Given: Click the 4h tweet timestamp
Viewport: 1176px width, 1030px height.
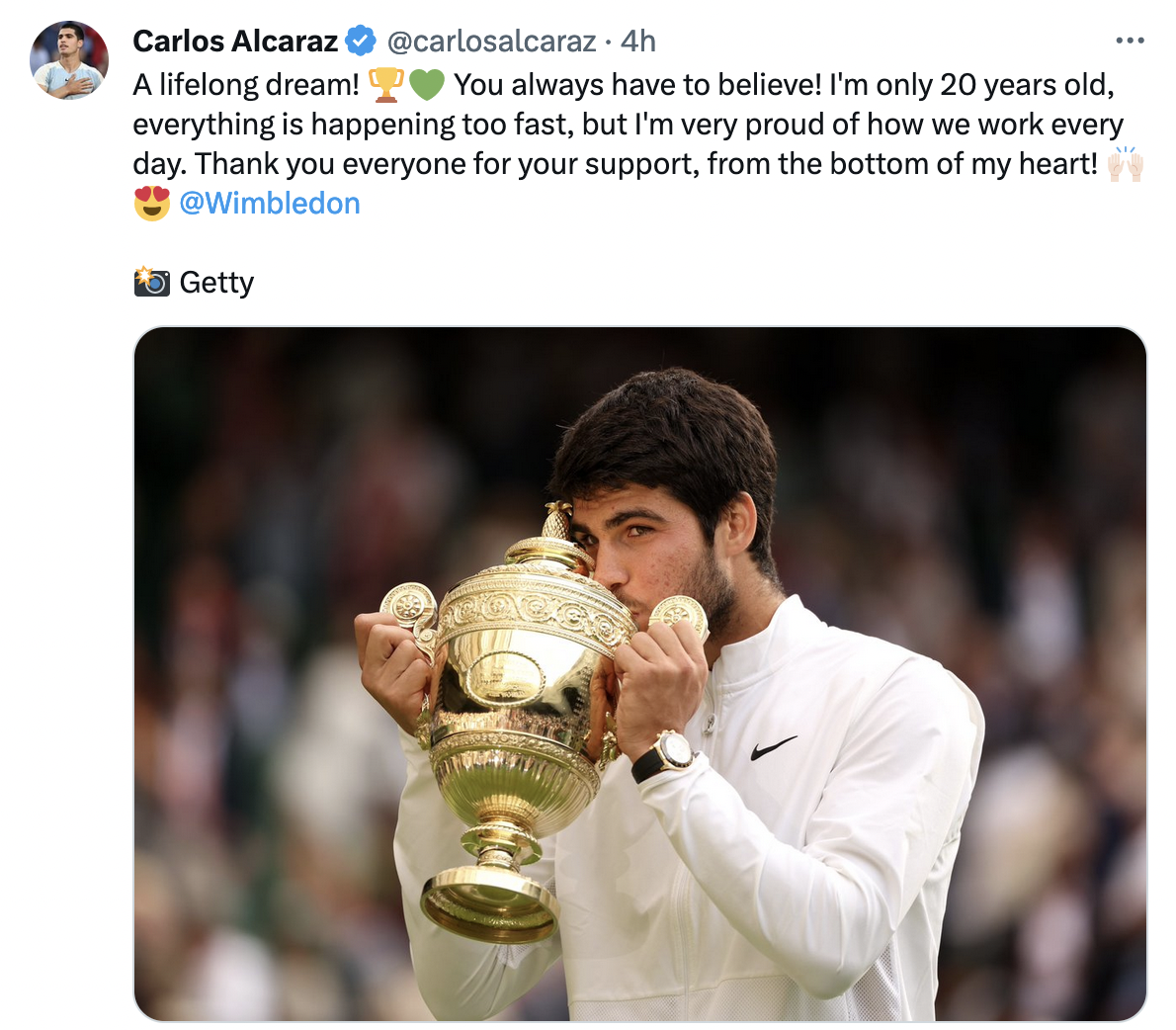Looking at the screenshot, I should pos(638,42).
